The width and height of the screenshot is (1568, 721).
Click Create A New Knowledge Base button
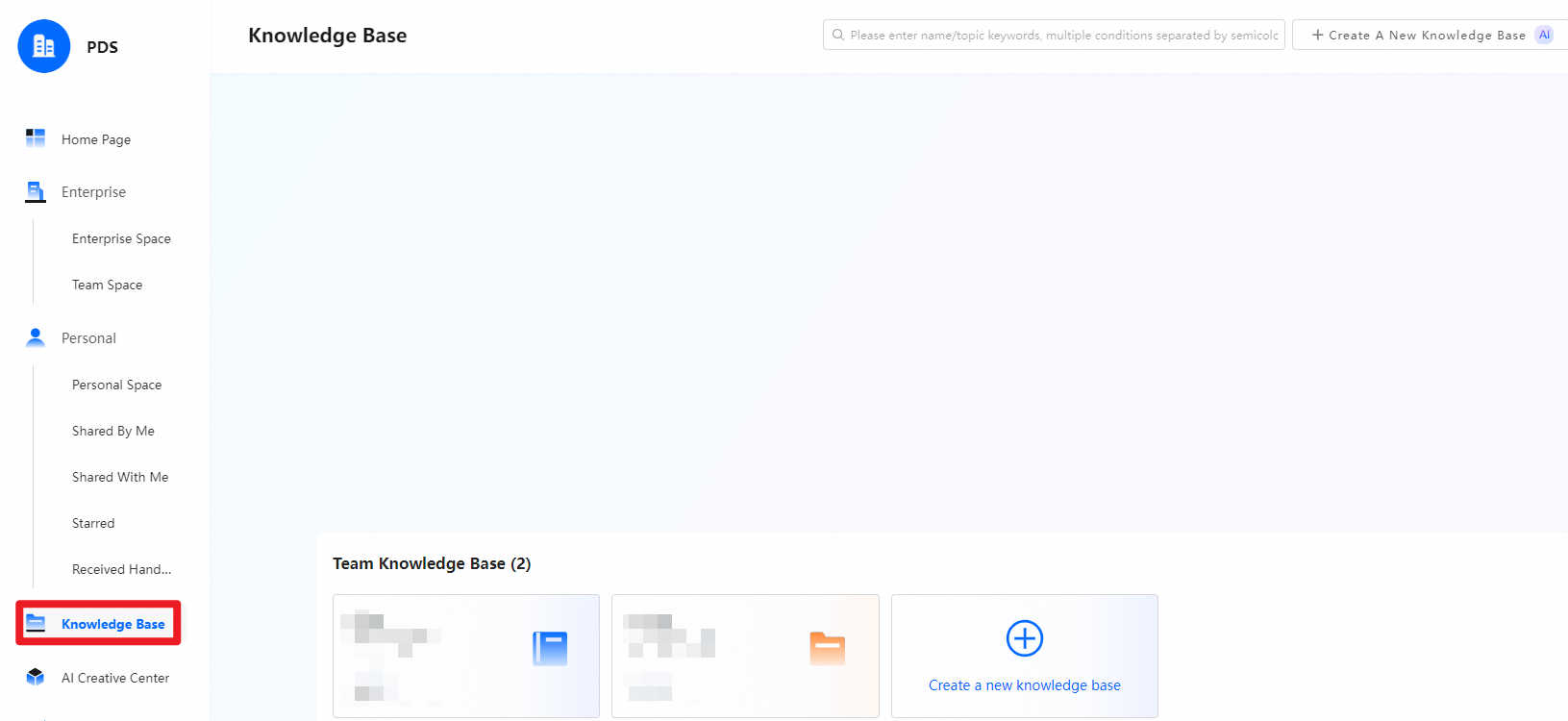click(1430, 35)
